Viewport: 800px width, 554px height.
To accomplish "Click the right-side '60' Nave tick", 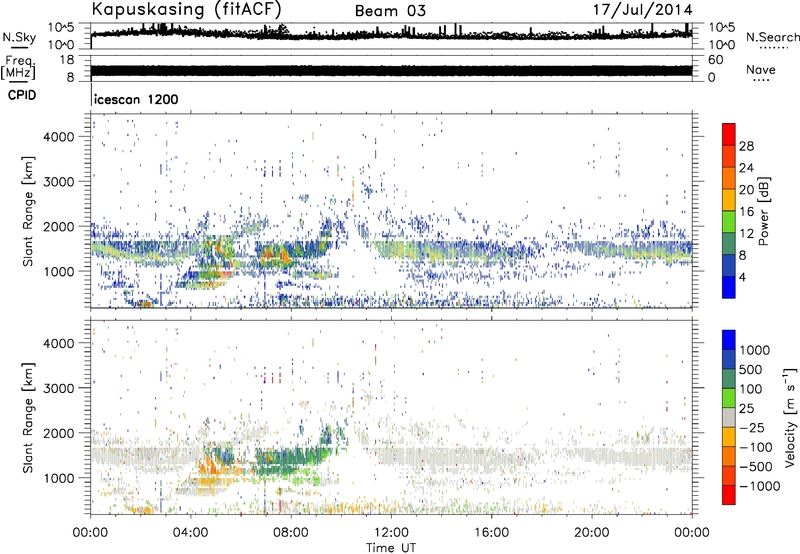I will [716, 60].
